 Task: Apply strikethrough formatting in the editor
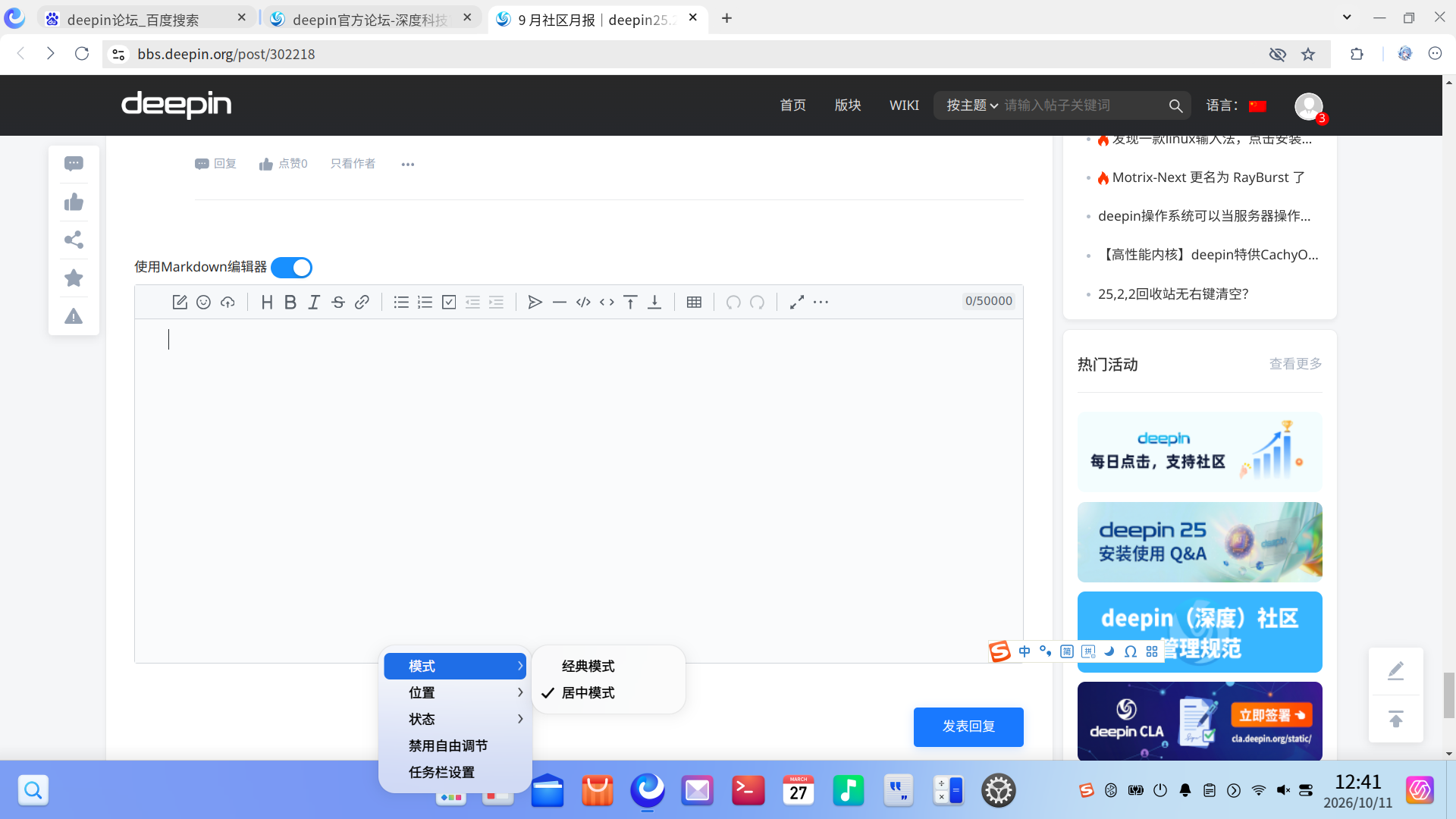(x=338, y=303)
